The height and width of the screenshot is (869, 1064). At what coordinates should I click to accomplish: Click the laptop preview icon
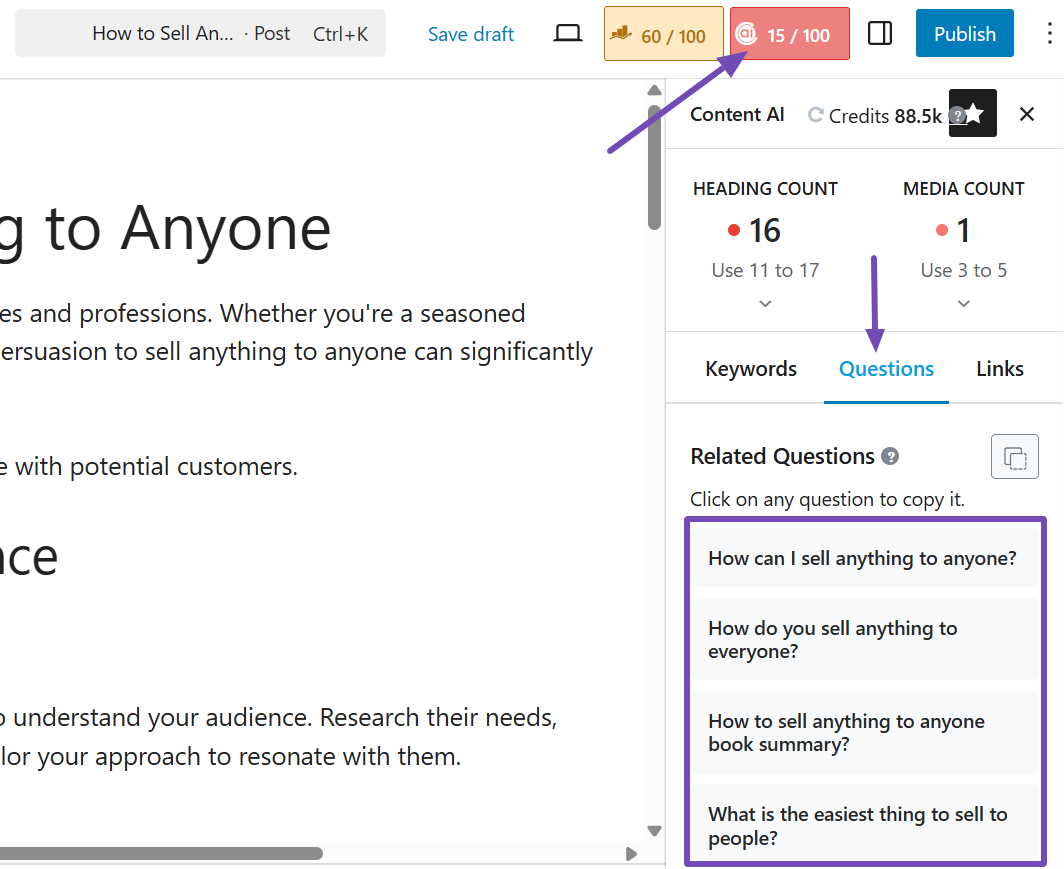coord(568,34)
